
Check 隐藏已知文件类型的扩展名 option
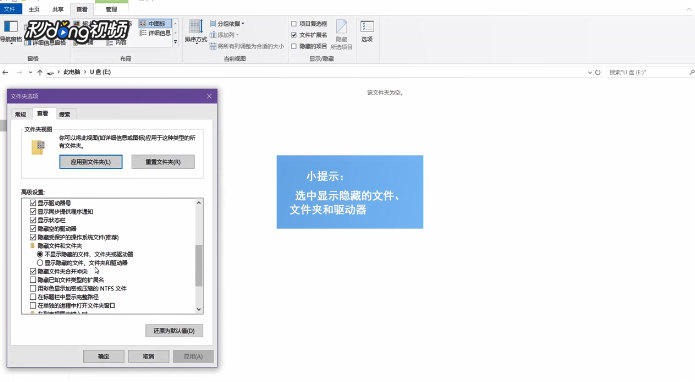coord(33,280)
